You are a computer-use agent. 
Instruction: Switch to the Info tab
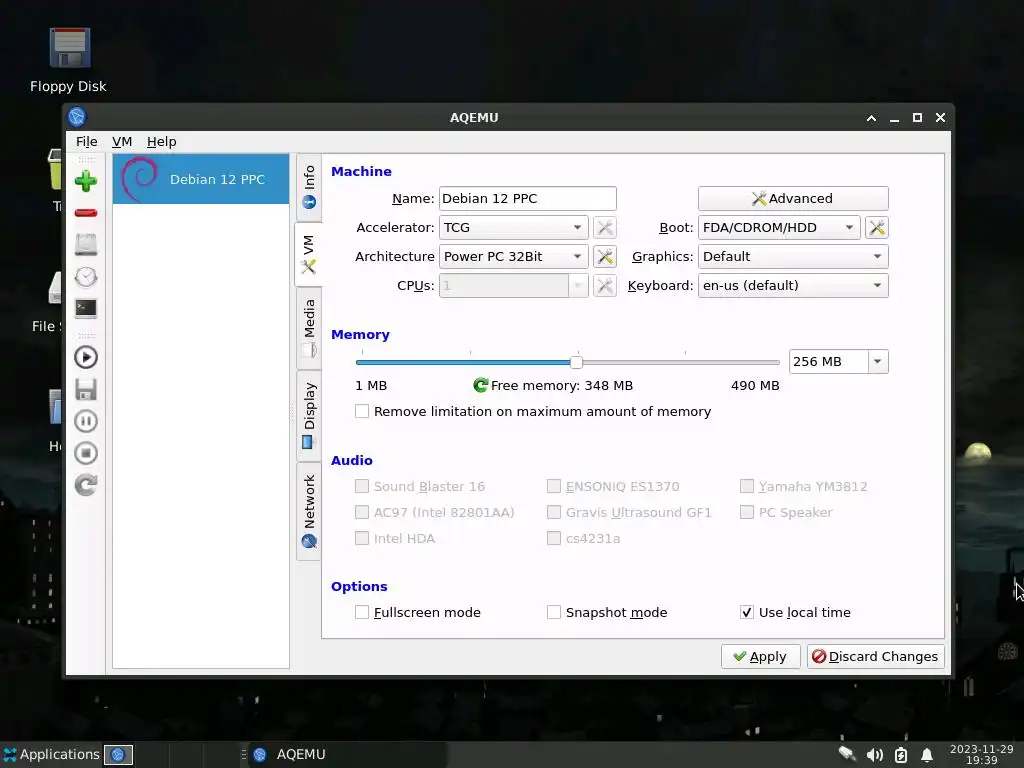(x=309, y=187)
